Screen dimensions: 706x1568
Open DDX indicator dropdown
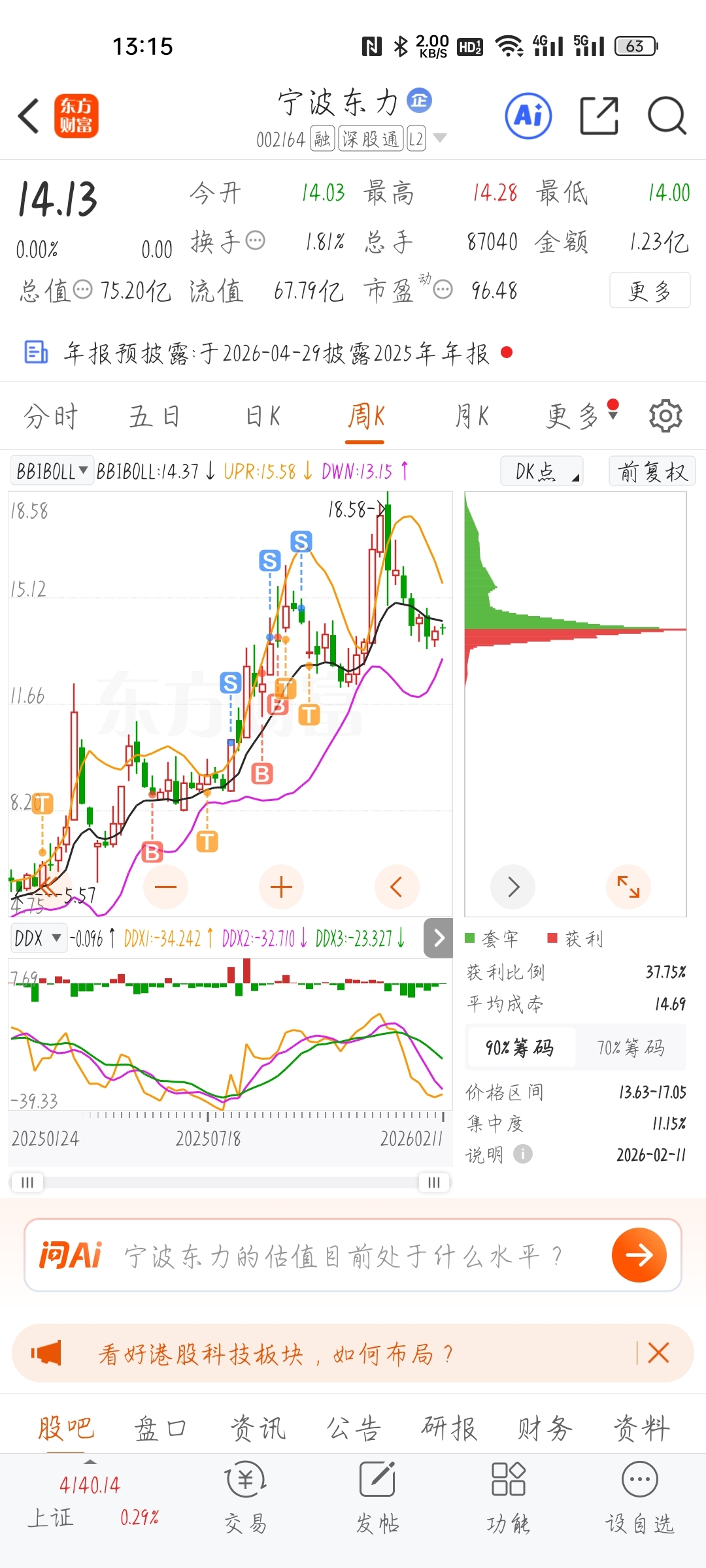[x=39, y=938]
